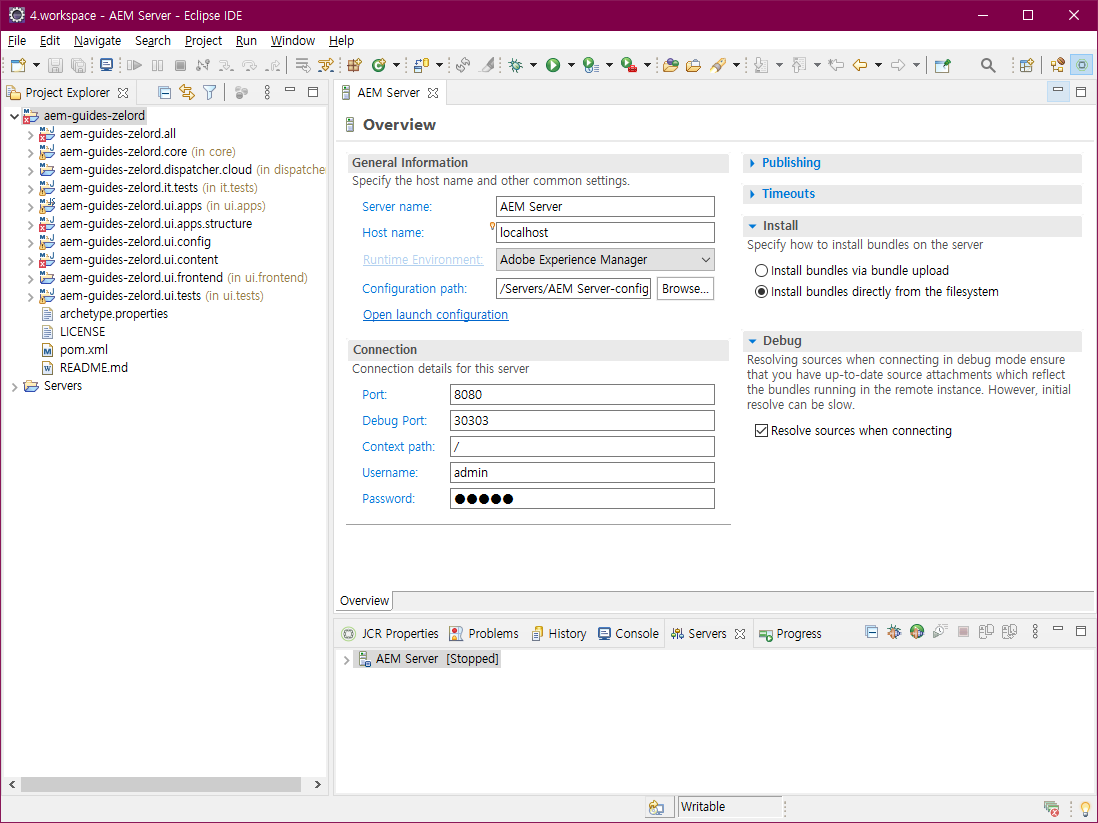Toggle Link with Editor in Project Explorer
The width and height of the screenshot is (1098, 823).
coord(186,92)
